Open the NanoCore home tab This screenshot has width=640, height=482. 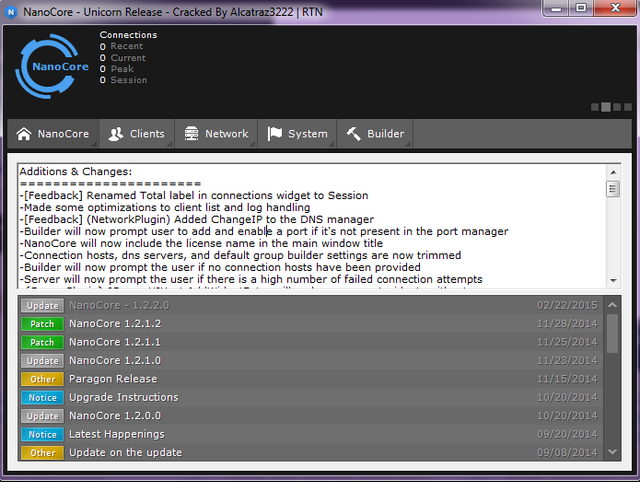click(x=53, y=134)
